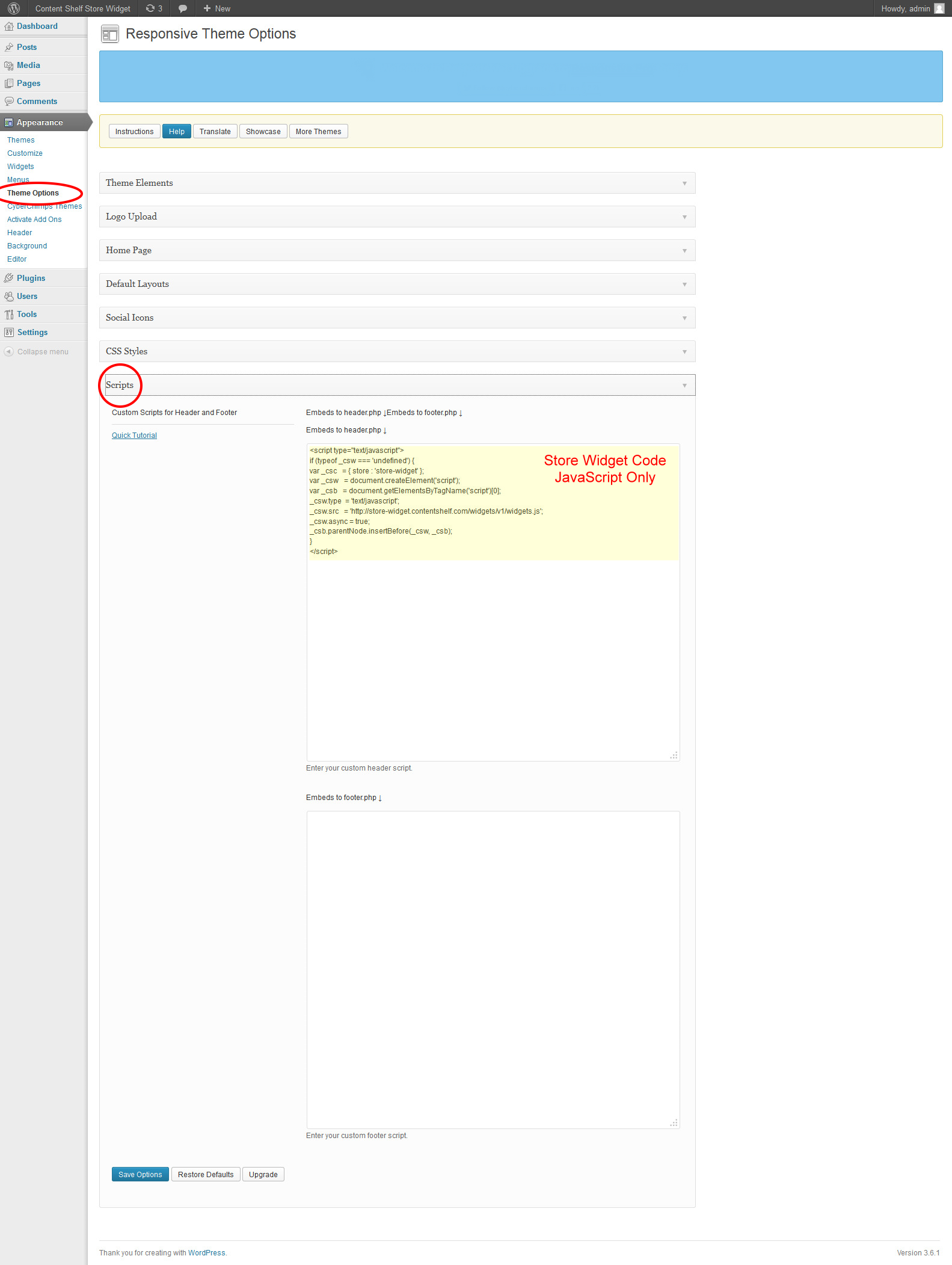The image size is (952, 1265).
Task: Collapse the Scripts section
Action: click(397, 385)
